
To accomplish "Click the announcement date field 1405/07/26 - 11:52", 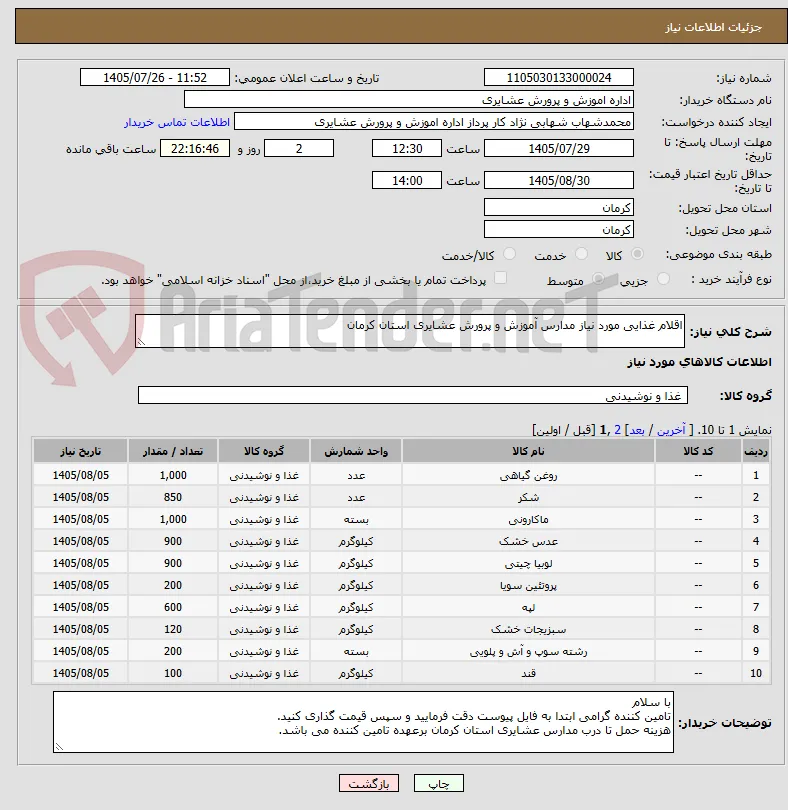I will [154, 77].
